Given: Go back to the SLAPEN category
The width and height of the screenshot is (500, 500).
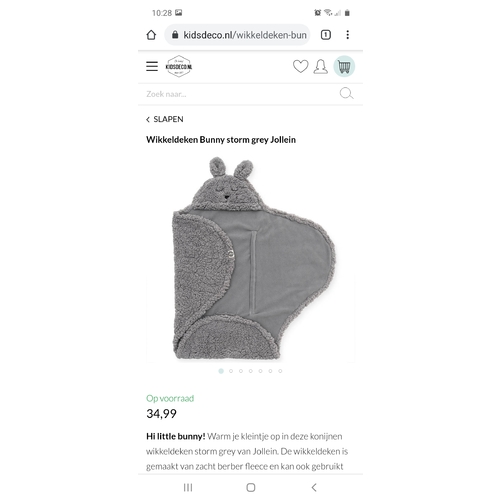Looking at the screenshot, I should pos(165,119).
